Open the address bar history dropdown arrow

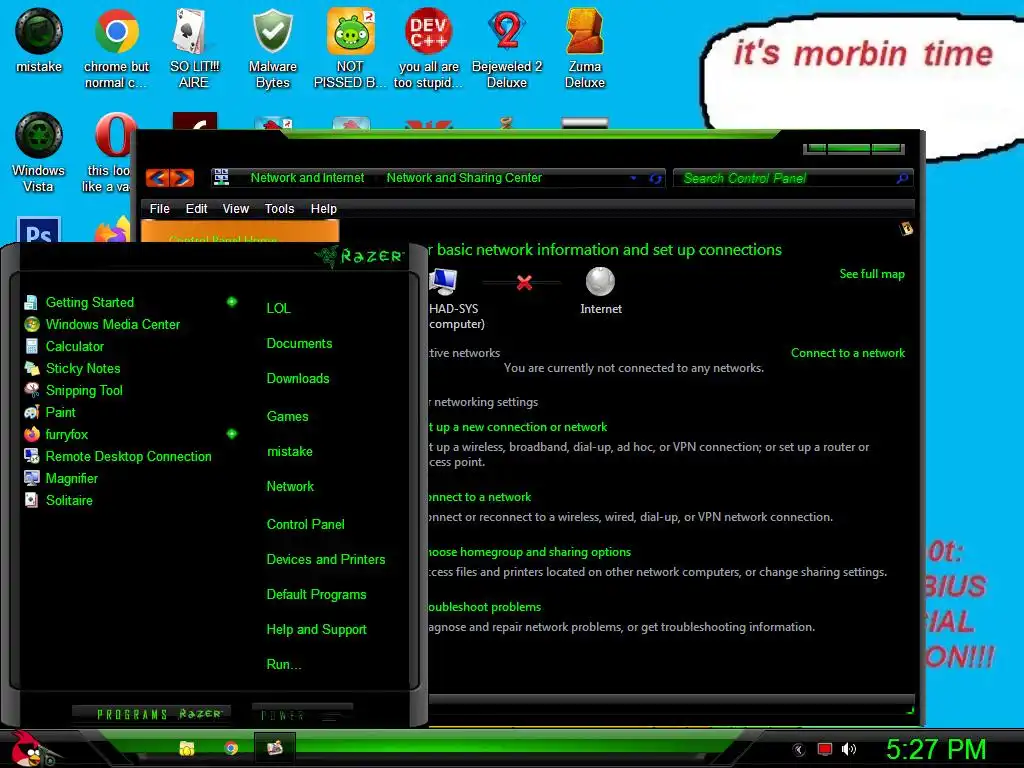(x=633, y=178)
